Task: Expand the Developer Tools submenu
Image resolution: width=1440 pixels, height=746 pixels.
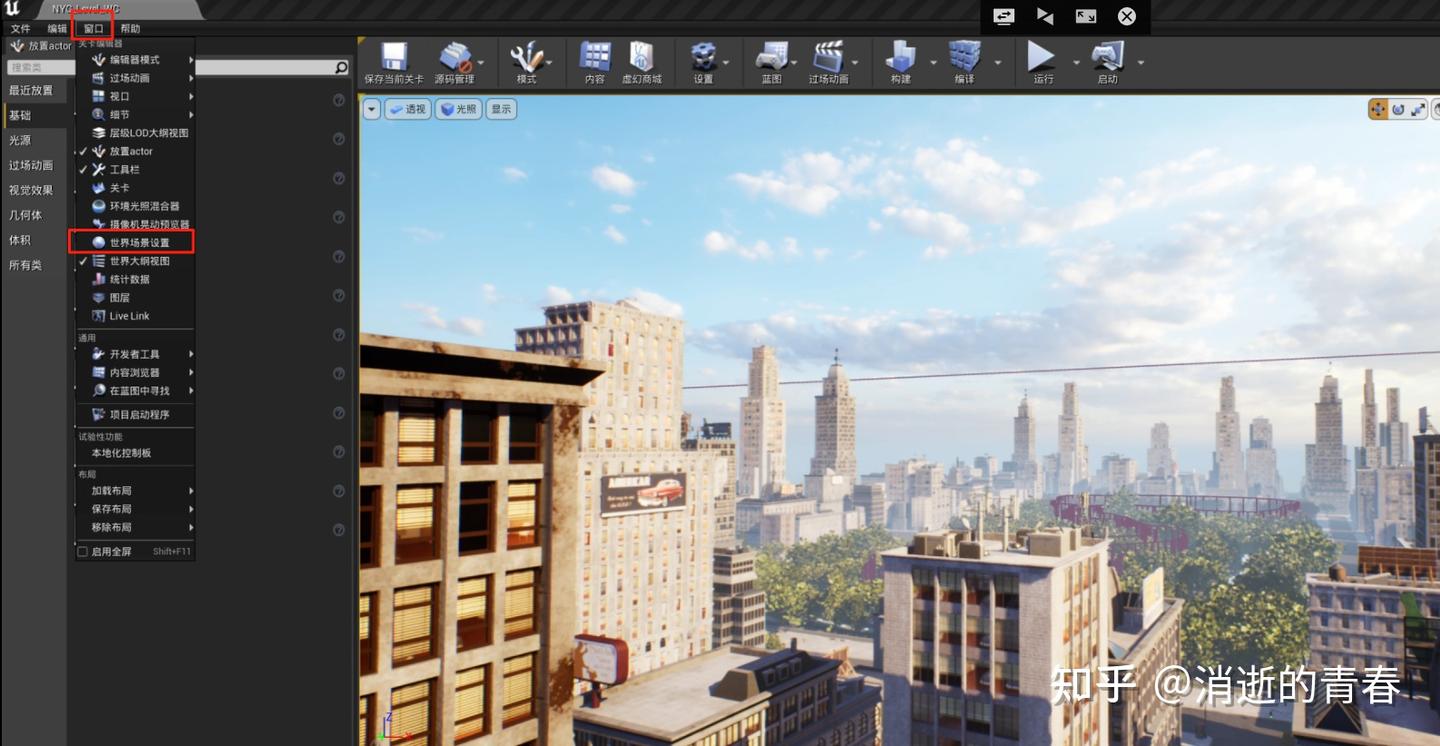Action: pos(135,354)
